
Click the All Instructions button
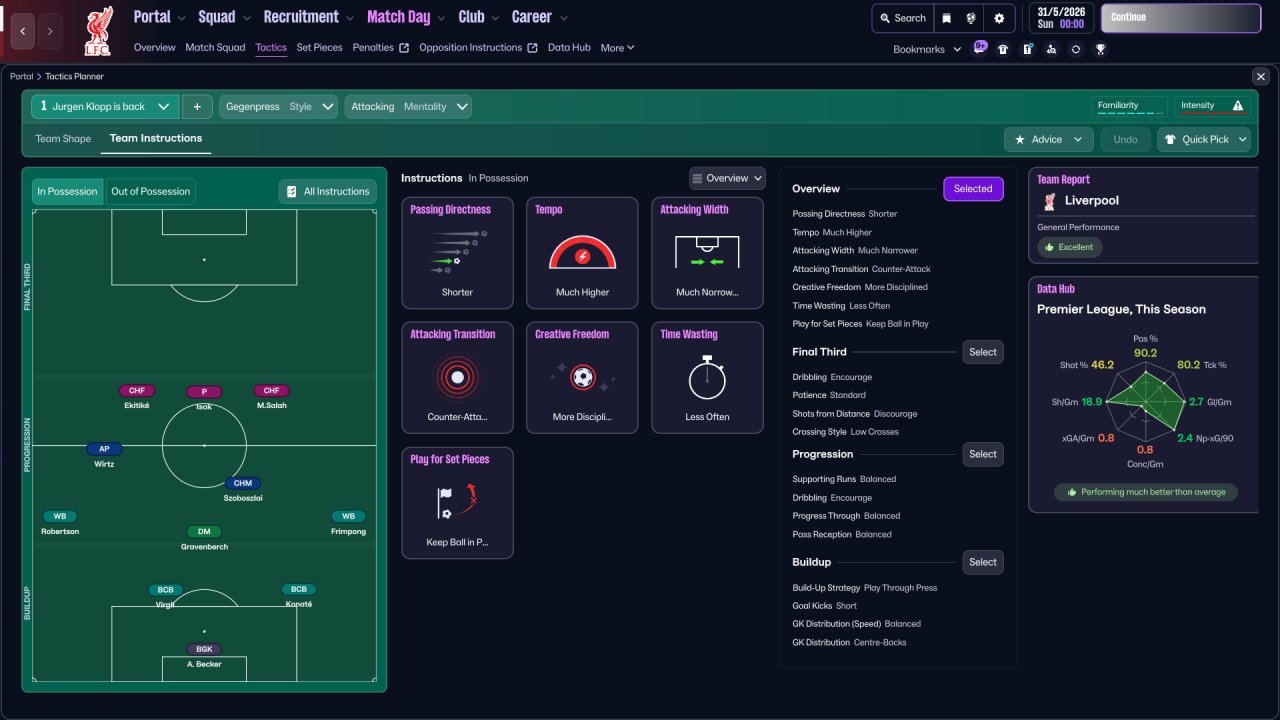click(328, 191)
